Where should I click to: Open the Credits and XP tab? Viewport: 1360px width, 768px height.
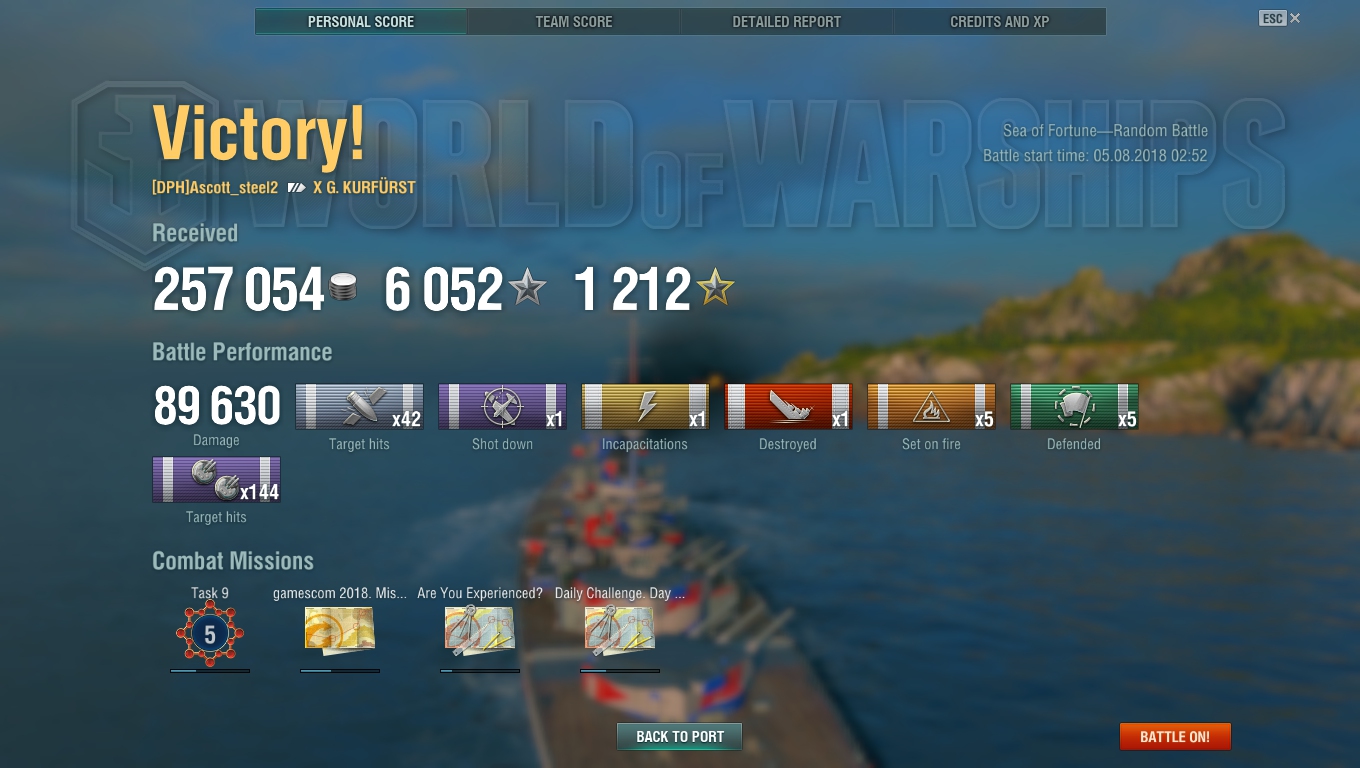999,21
